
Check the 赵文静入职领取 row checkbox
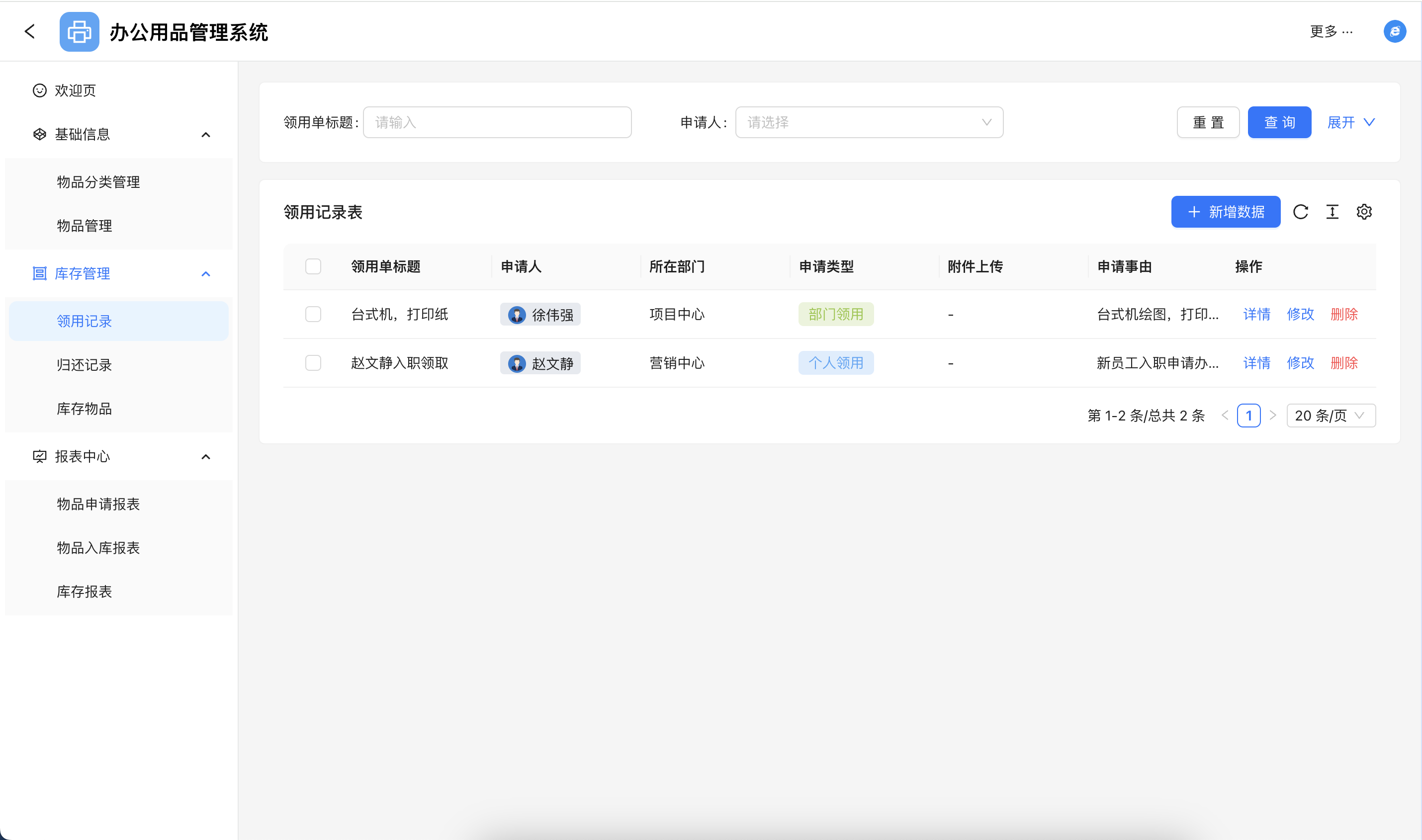pos(313,363)
